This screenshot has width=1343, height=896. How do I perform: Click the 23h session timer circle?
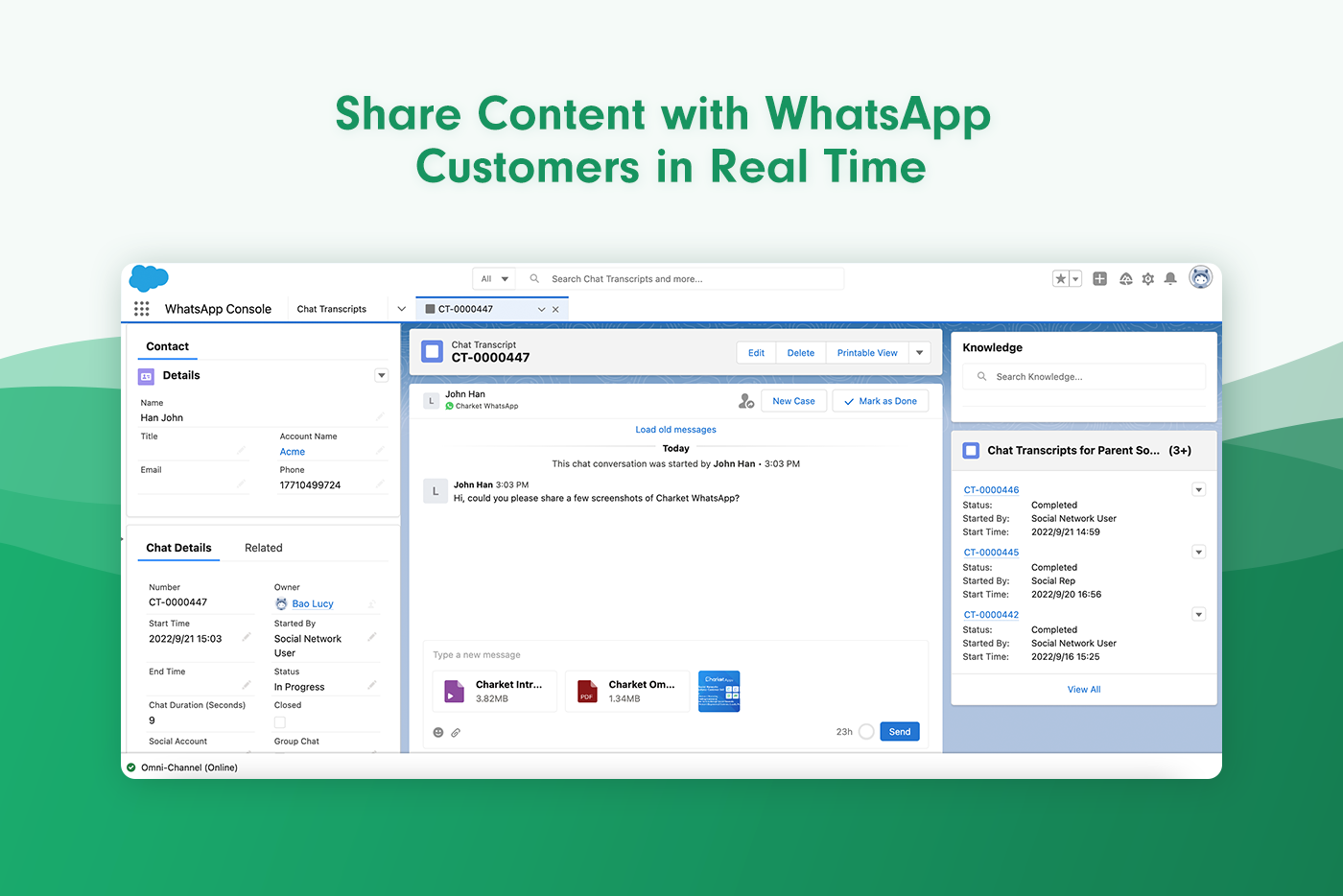866,731
